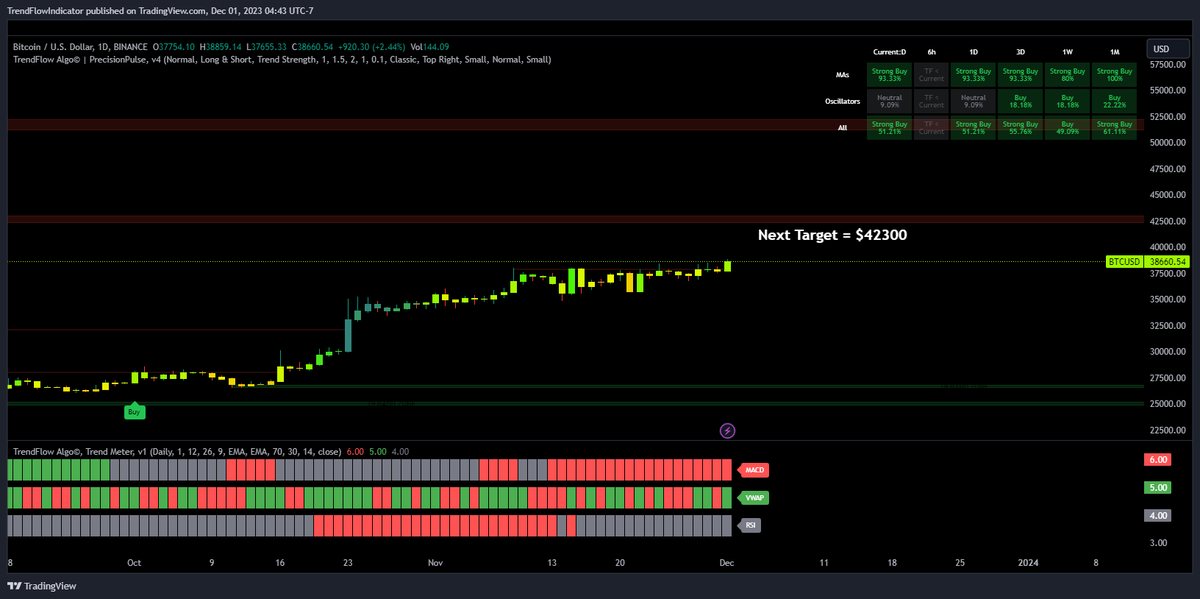Click the green Buy signal label on the chart

click(x=134, y=411)
